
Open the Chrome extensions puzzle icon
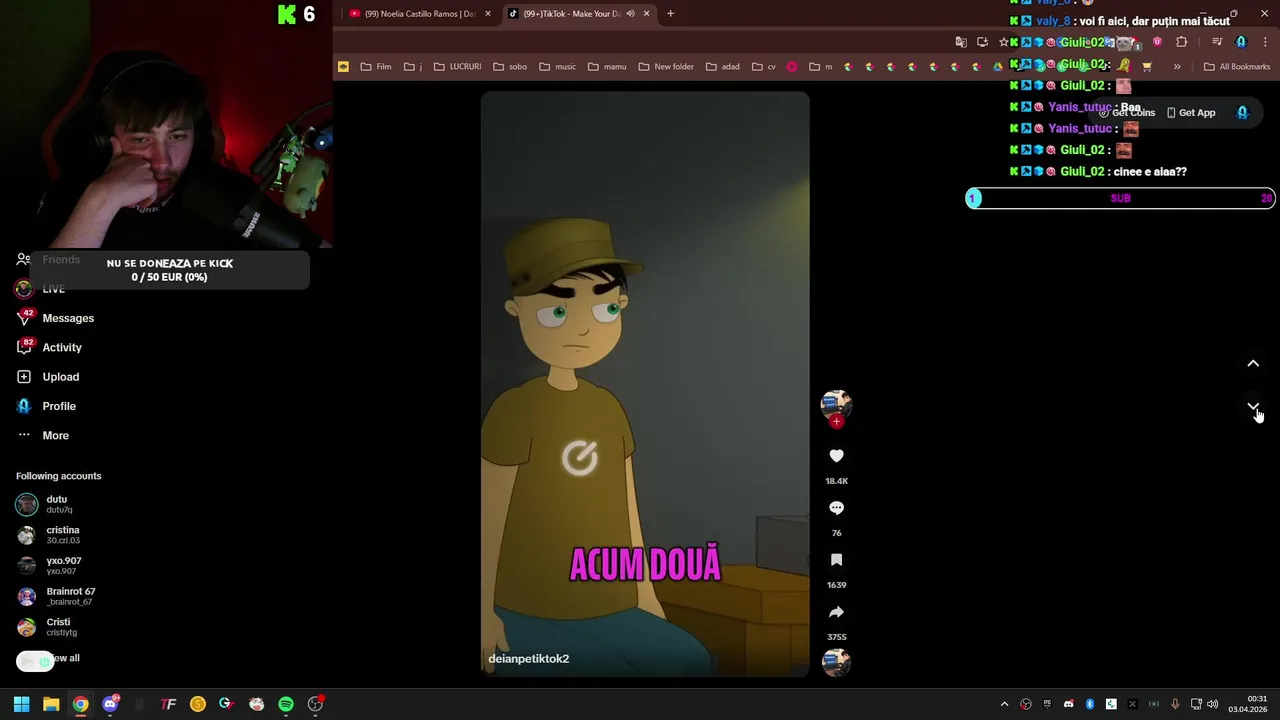coord(1181,42)
